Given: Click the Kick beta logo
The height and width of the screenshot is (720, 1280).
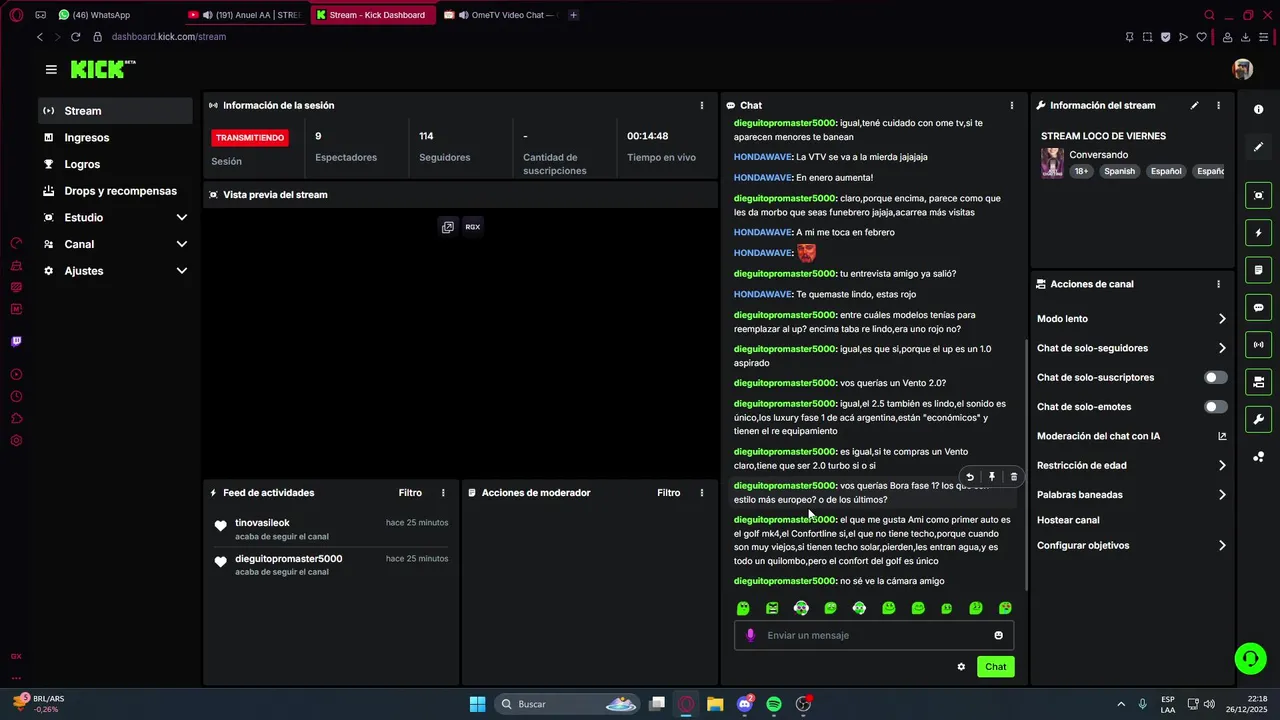Looking at the screenshot, I should [x=103, y=69].
